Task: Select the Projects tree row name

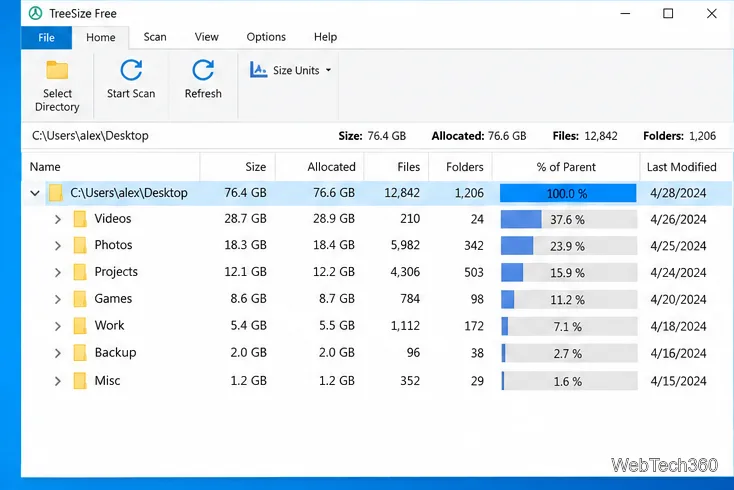Action: point(116,272)
